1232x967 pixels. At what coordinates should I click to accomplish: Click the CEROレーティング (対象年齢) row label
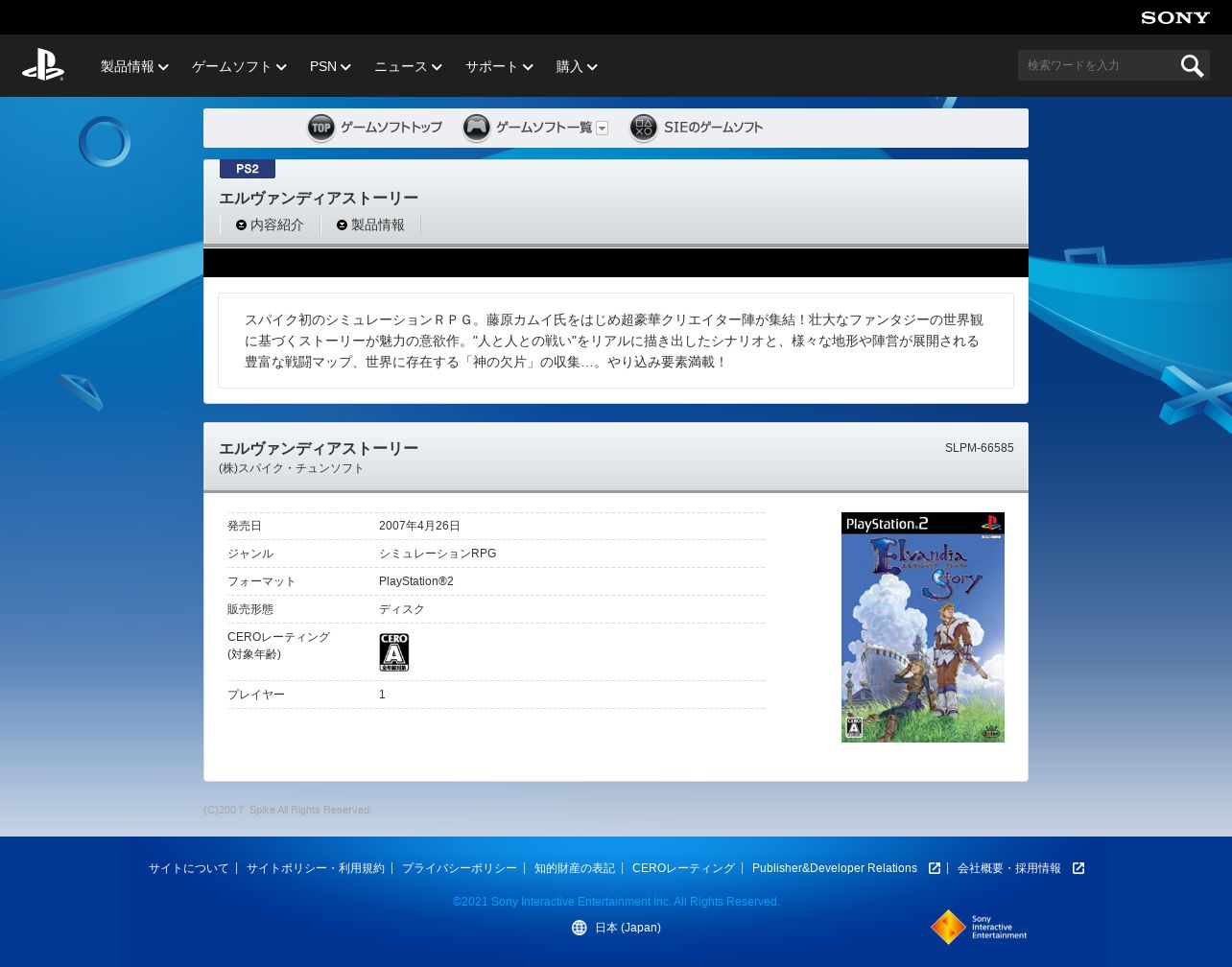pos(278,646)
